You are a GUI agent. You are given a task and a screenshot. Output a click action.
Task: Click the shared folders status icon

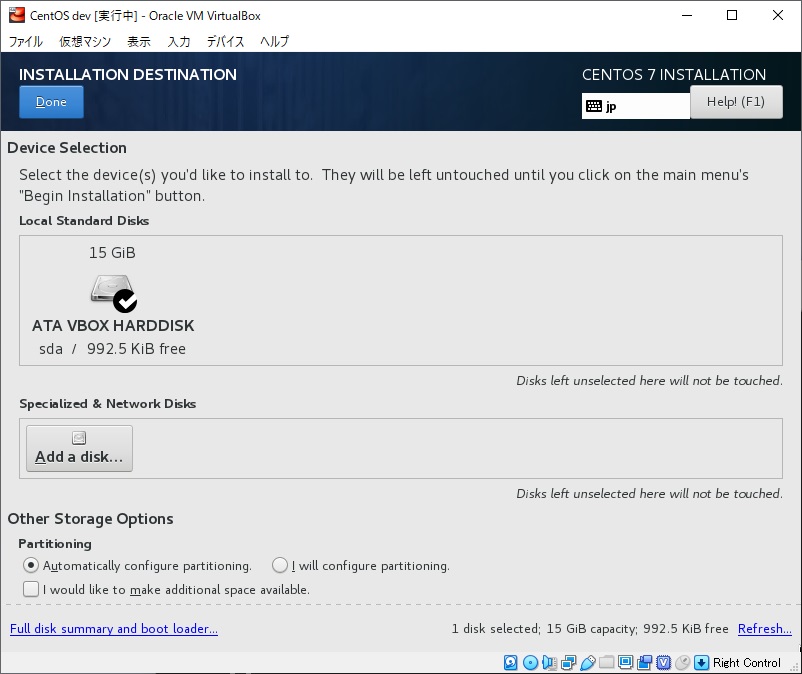(607, 663)
